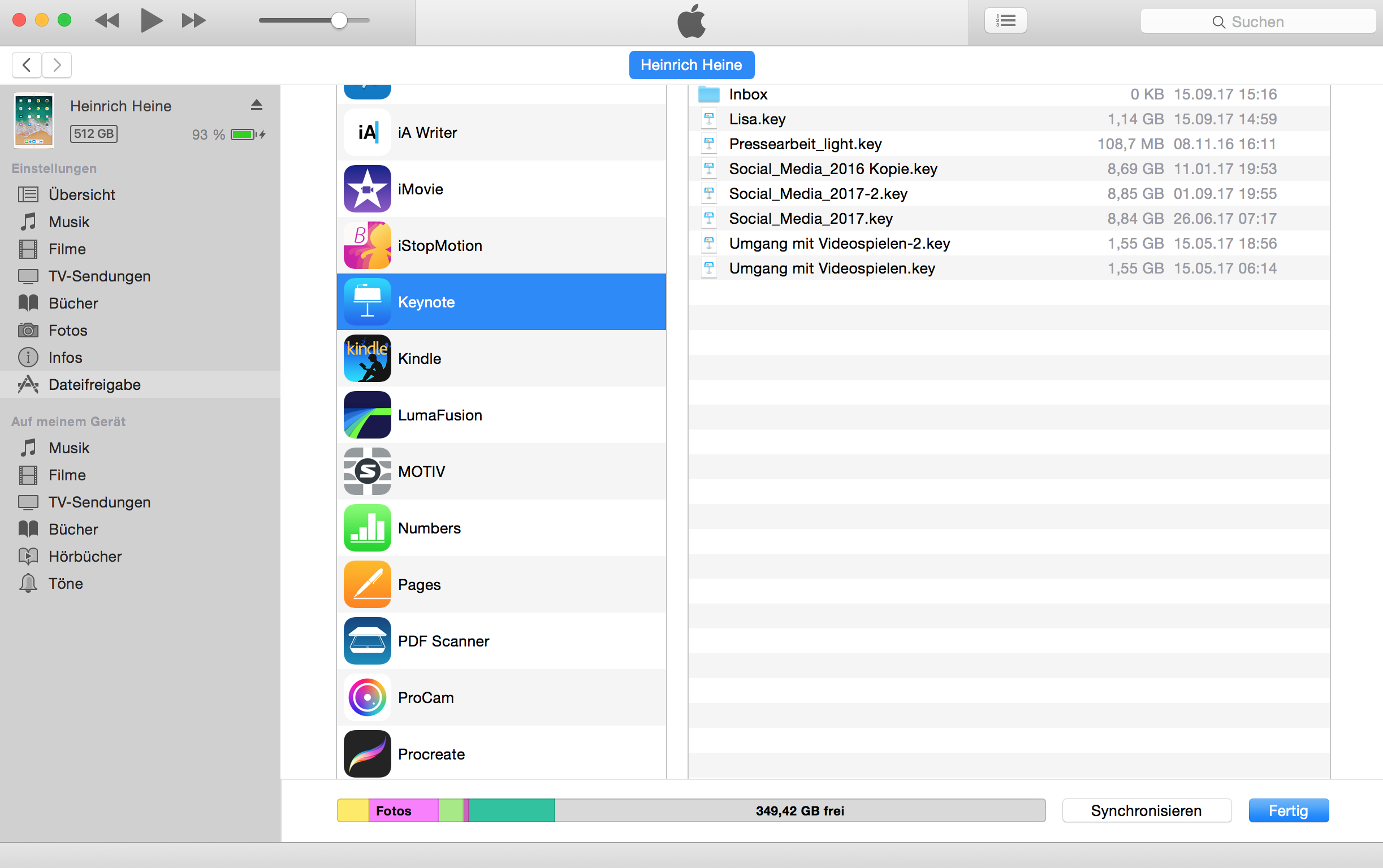Select the Lisa.key file

(757, 119)
